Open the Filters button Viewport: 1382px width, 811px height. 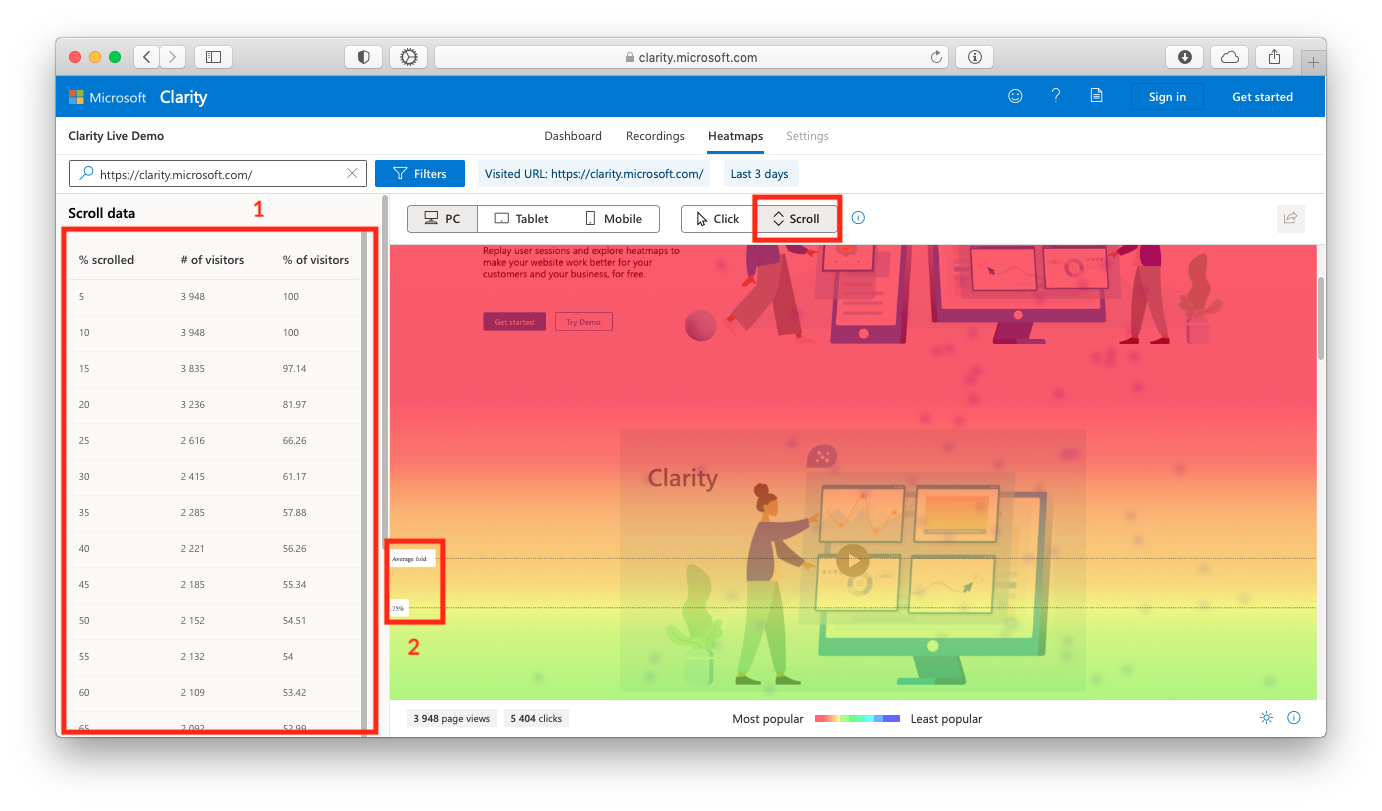click(x=420, y=173)
